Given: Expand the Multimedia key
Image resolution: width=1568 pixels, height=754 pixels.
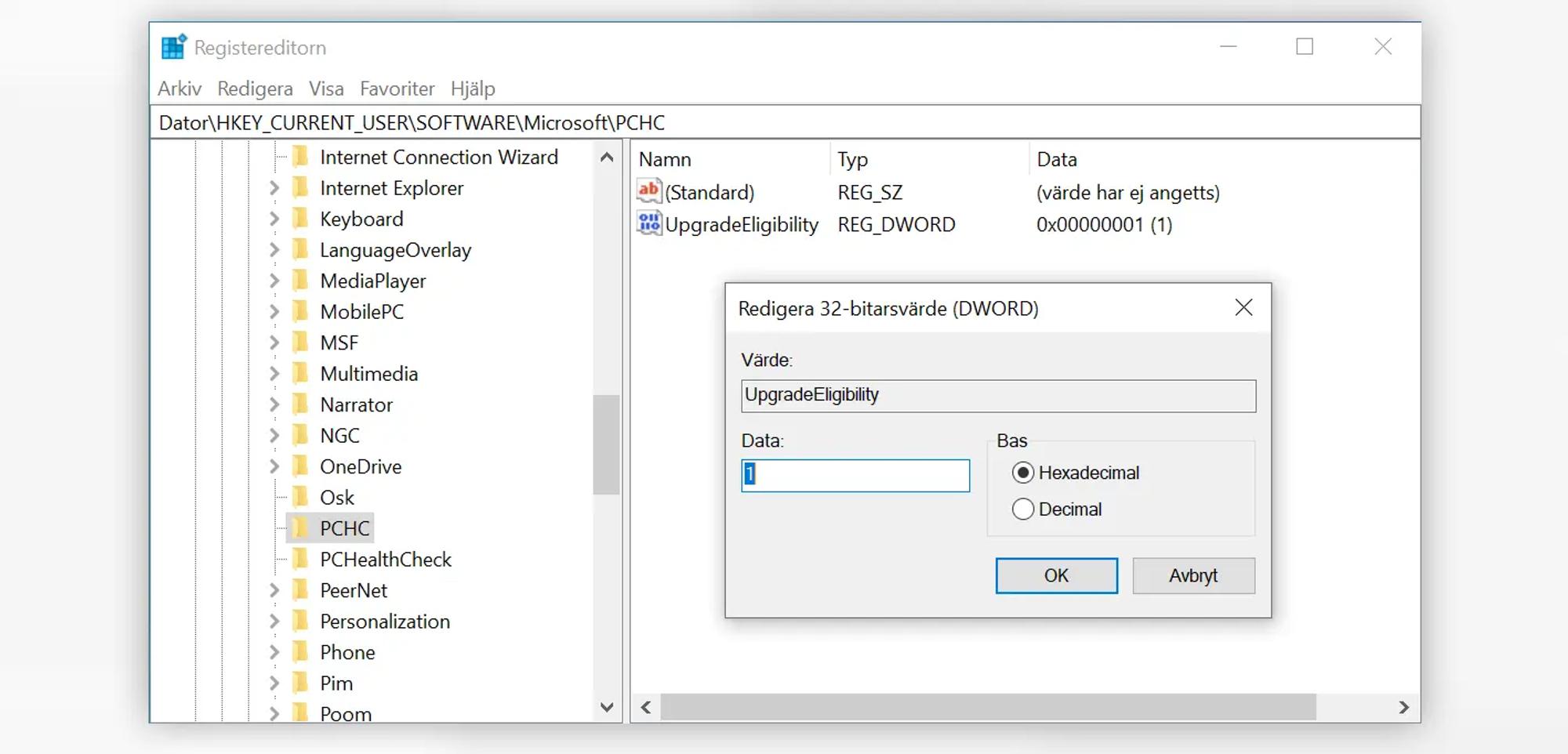Looking at the screenshot, I should click(274, 374).
